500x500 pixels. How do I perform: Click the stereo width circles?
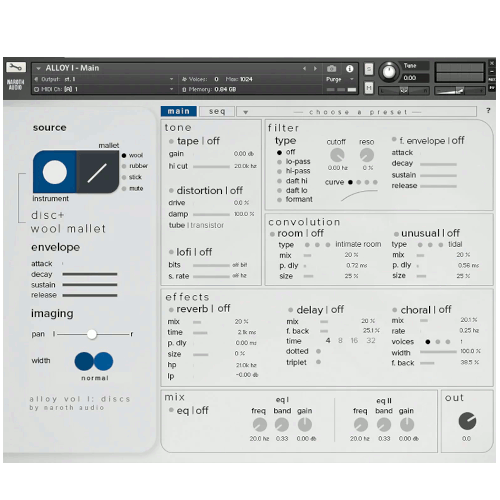click(94, 361)
